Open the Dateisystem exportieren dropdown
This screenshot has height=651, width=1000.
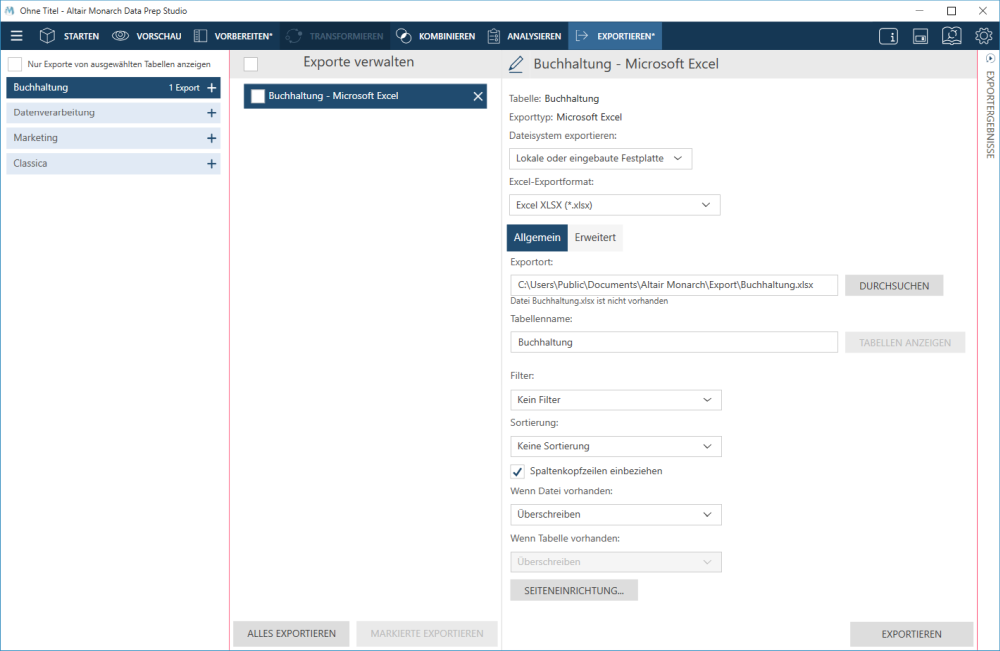point(600,158)
